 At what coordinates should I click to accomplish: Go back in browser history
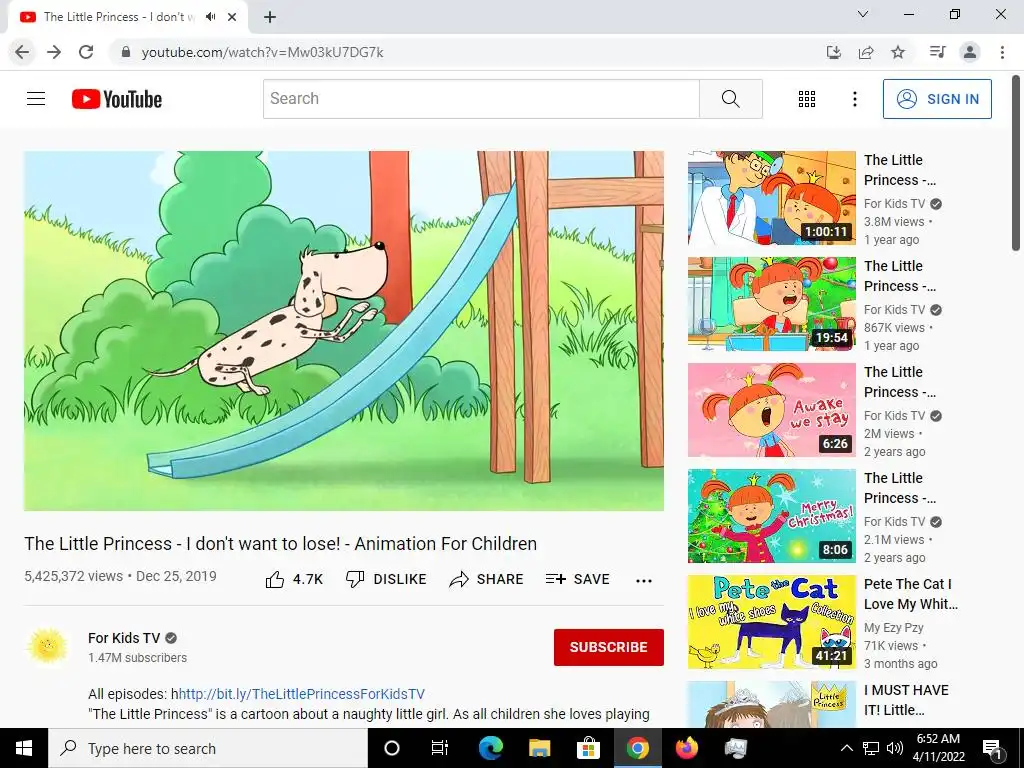[22, 52]
